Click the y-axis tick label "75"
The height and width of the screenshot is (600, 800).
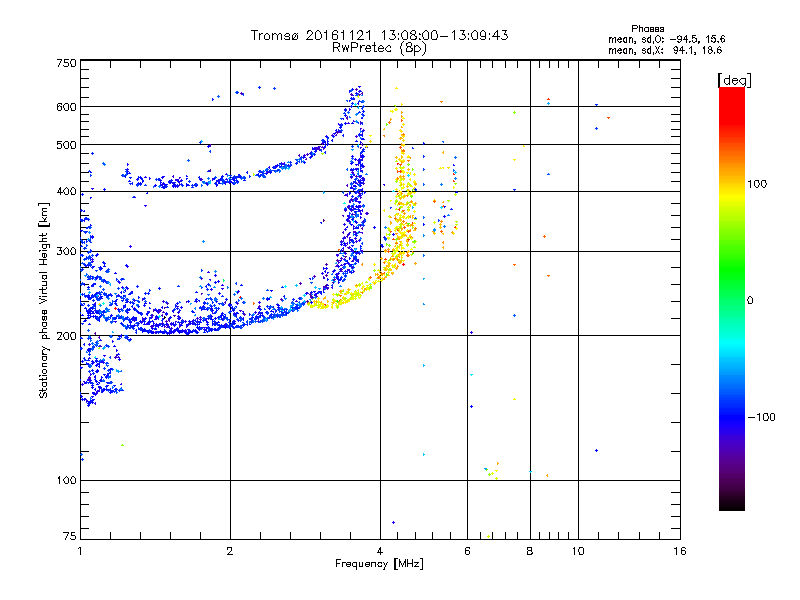[69, 536]
